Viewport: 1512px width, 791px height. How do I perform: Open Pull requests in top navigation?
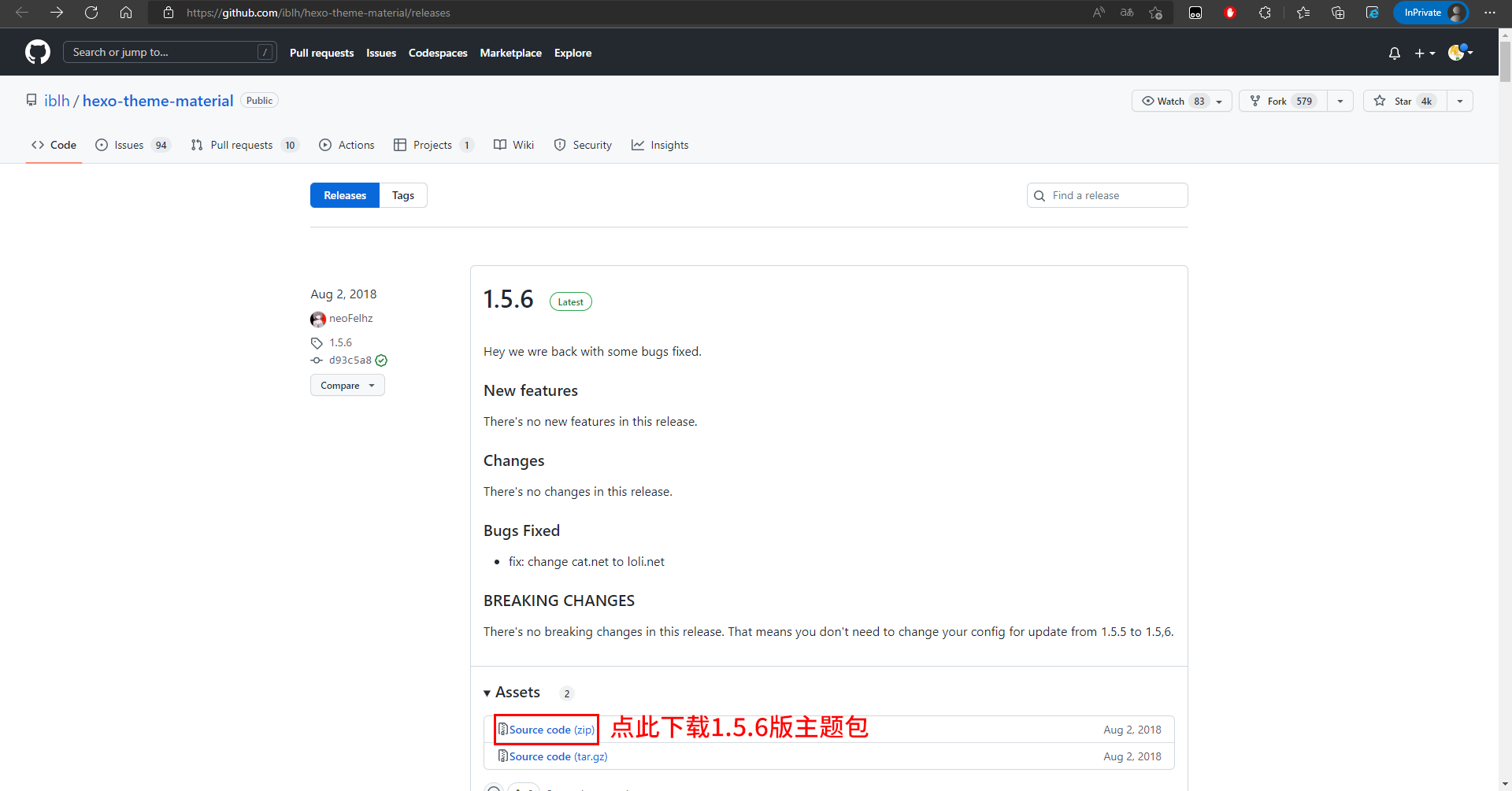tap(321, 53)
